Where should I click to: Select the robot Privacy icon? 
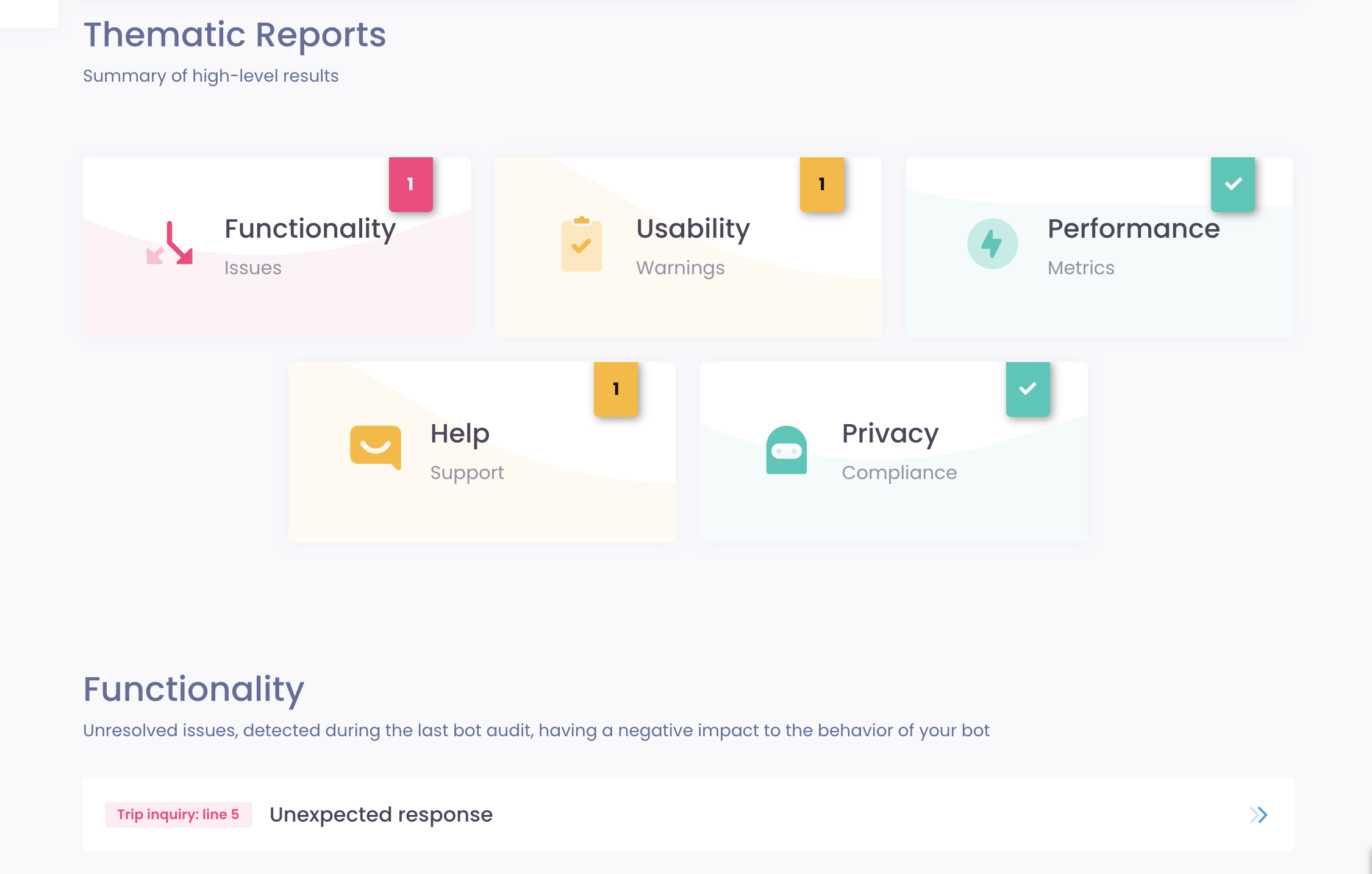tap(787, 449)
